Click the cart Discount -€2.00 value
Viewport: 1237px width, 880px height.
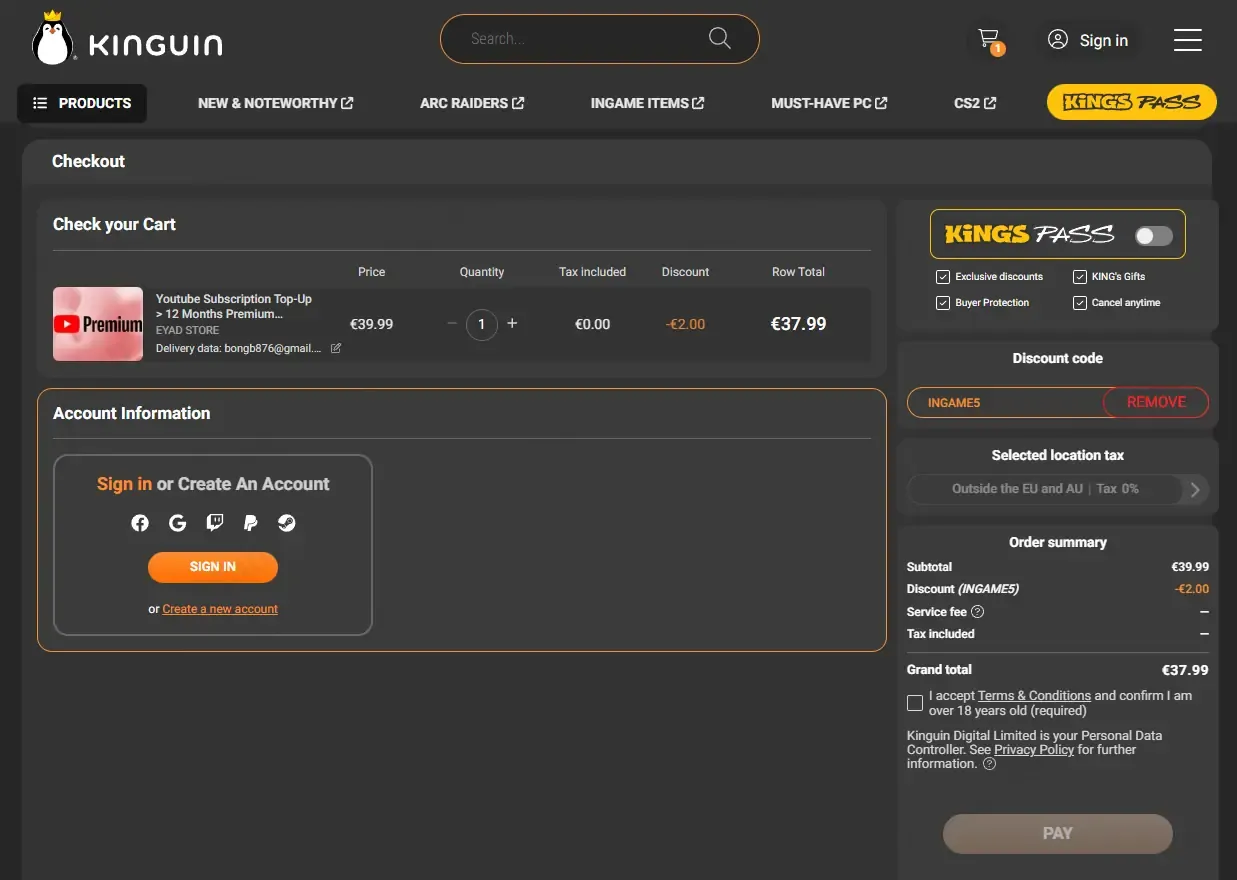[x=685, y=324]
